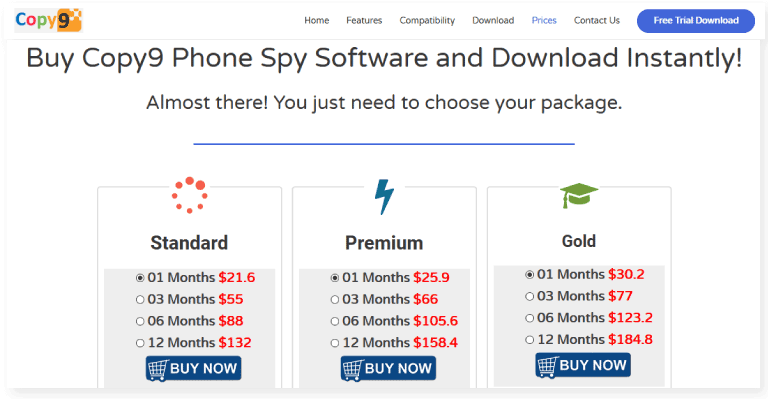
Task: Open the Contact Us page
Action: (x=597, y=21)
